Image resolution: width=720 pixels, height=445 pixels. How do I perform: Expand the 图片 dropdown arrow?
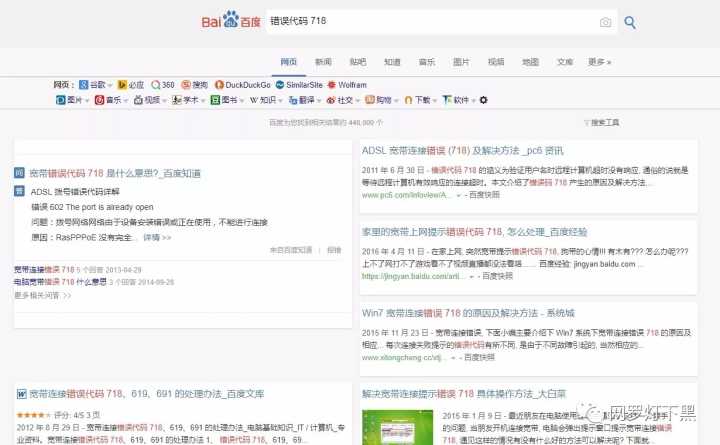click(x=86, y=100)
